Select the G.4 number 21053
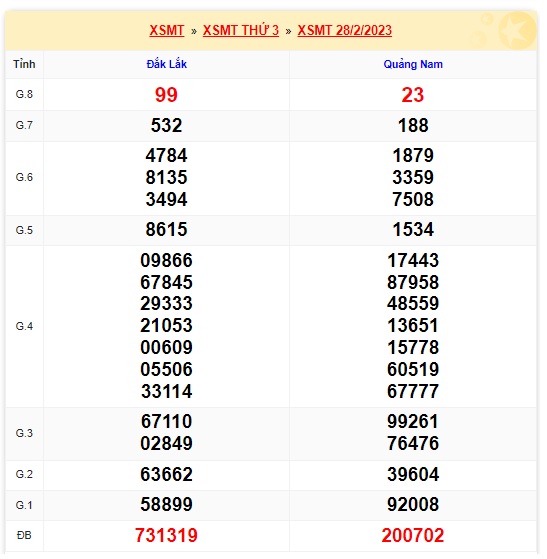 pos(167,325)
